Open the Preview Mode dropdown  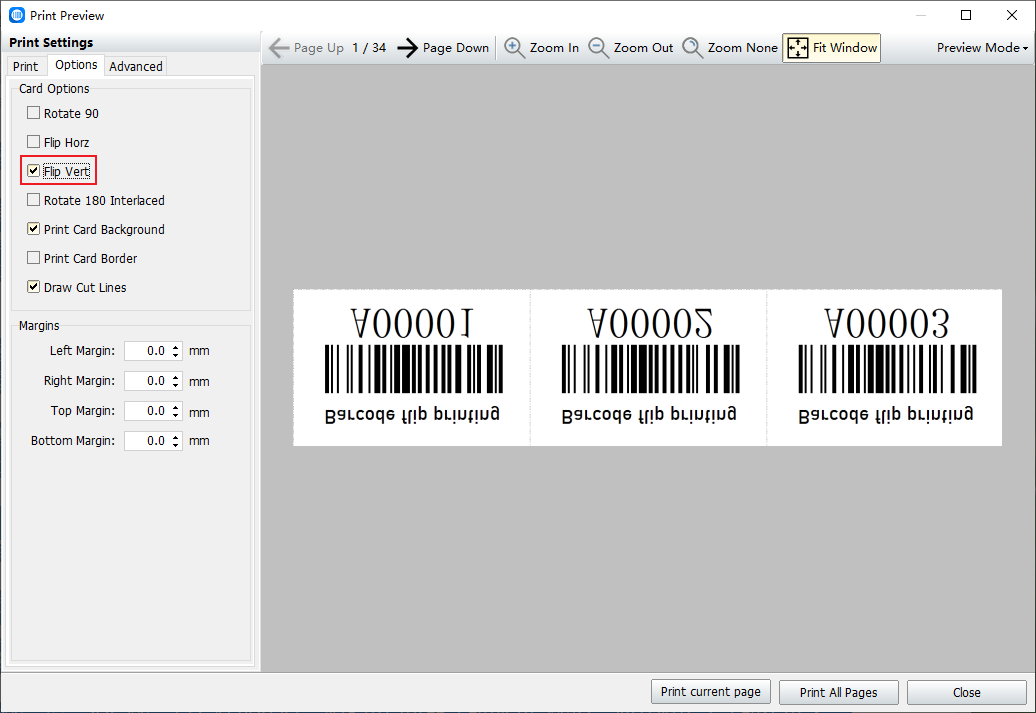click(x=982, y=48)
